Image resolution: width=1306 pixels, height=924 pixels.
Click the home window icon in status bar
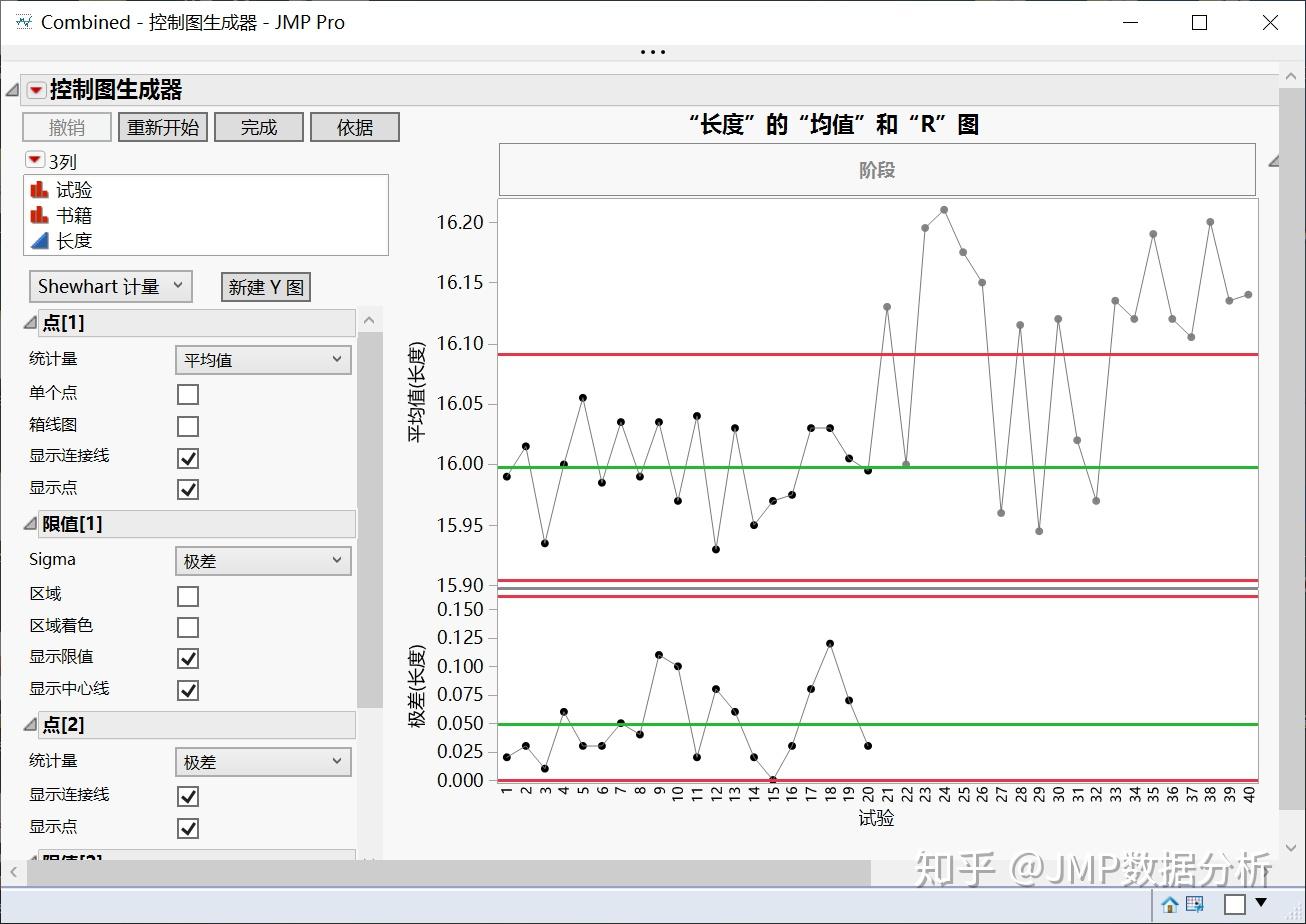(x=1168, y=902)
